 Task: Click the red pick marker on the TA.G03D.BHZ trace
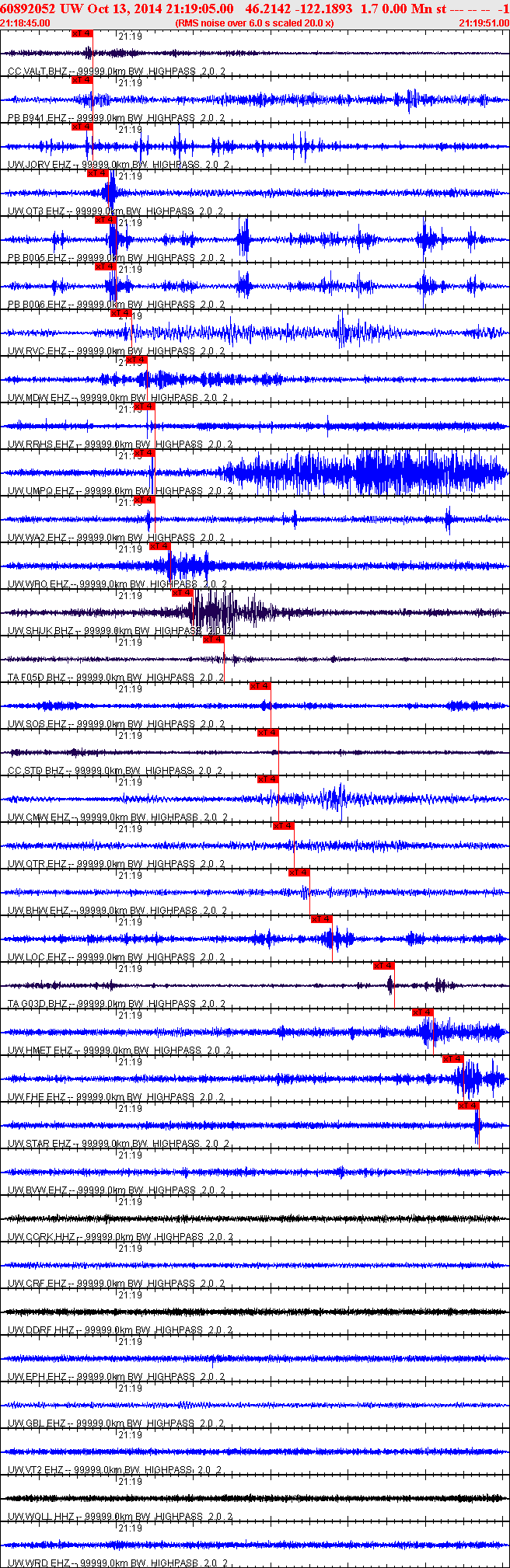[384, 966]
